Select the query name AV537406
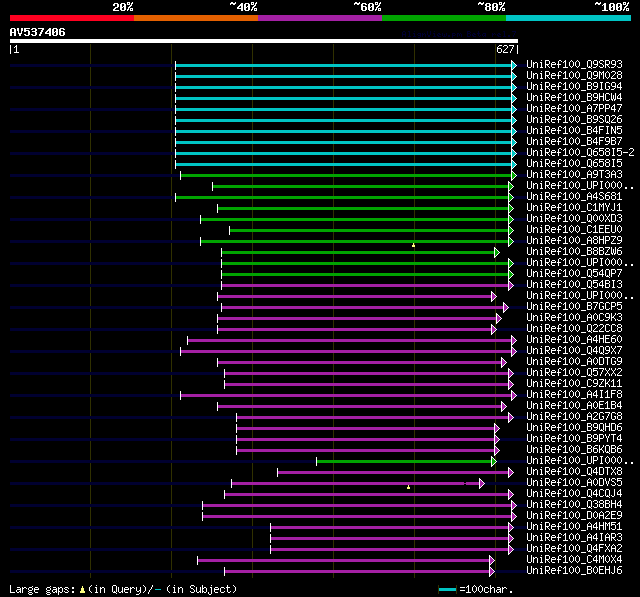The width and height of the screenshot is (640, 597). pyautogui.click(x=38, y=32)
